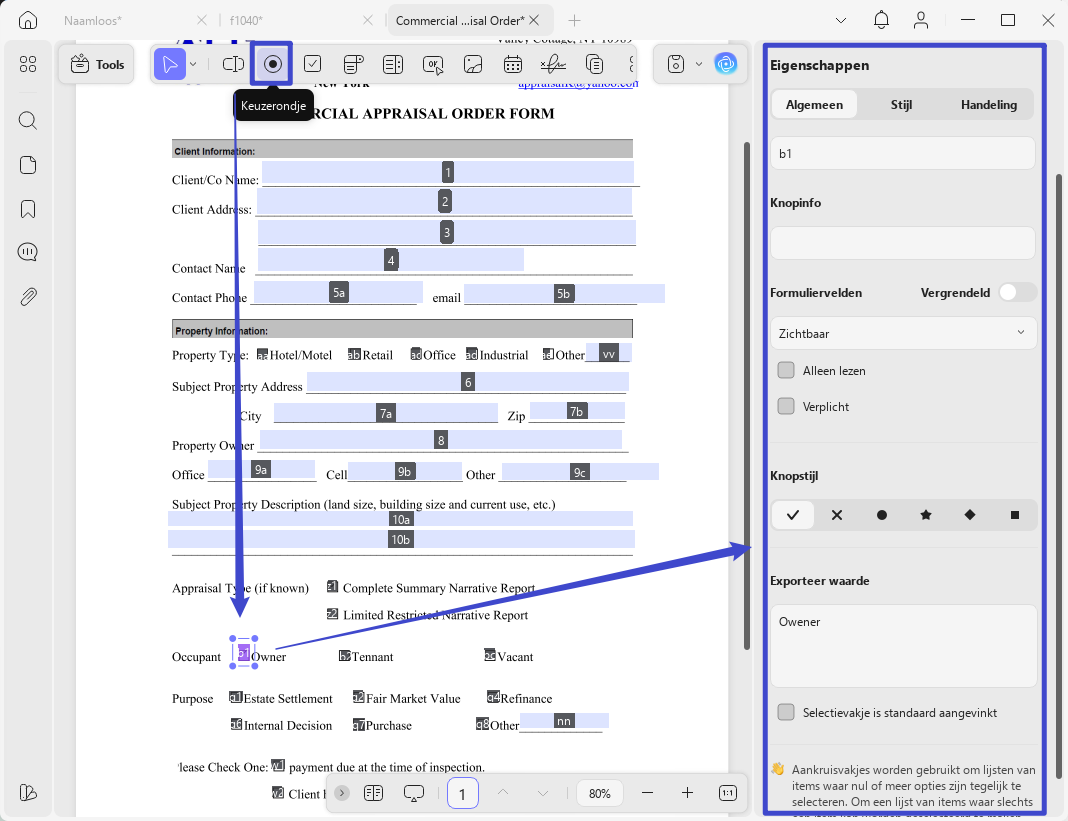Click the save document icon
The image size is (1068, 821).
[x=676, y=64]
